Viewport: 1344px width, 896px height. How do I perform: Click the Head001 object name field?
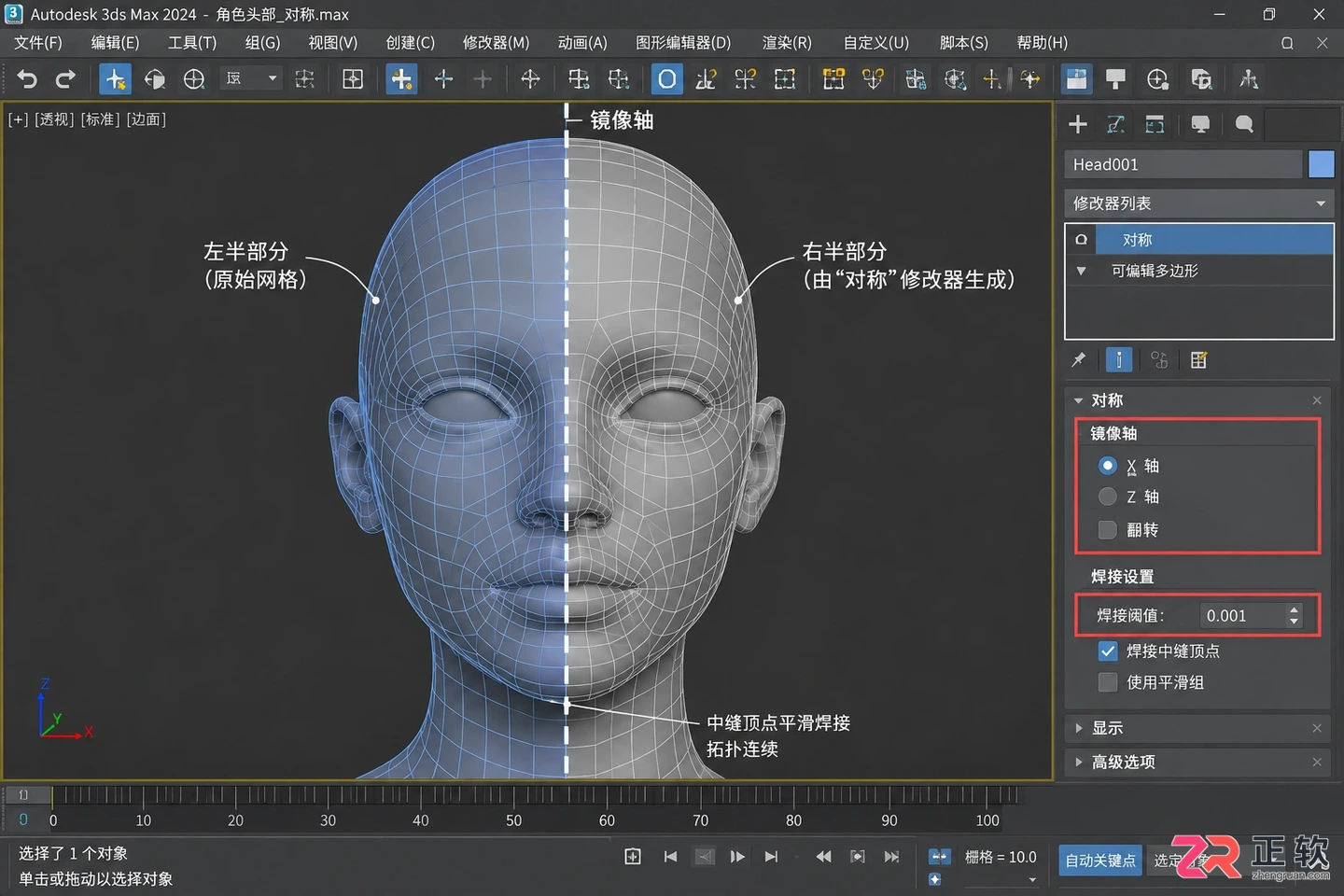(x=1183, y=164)
